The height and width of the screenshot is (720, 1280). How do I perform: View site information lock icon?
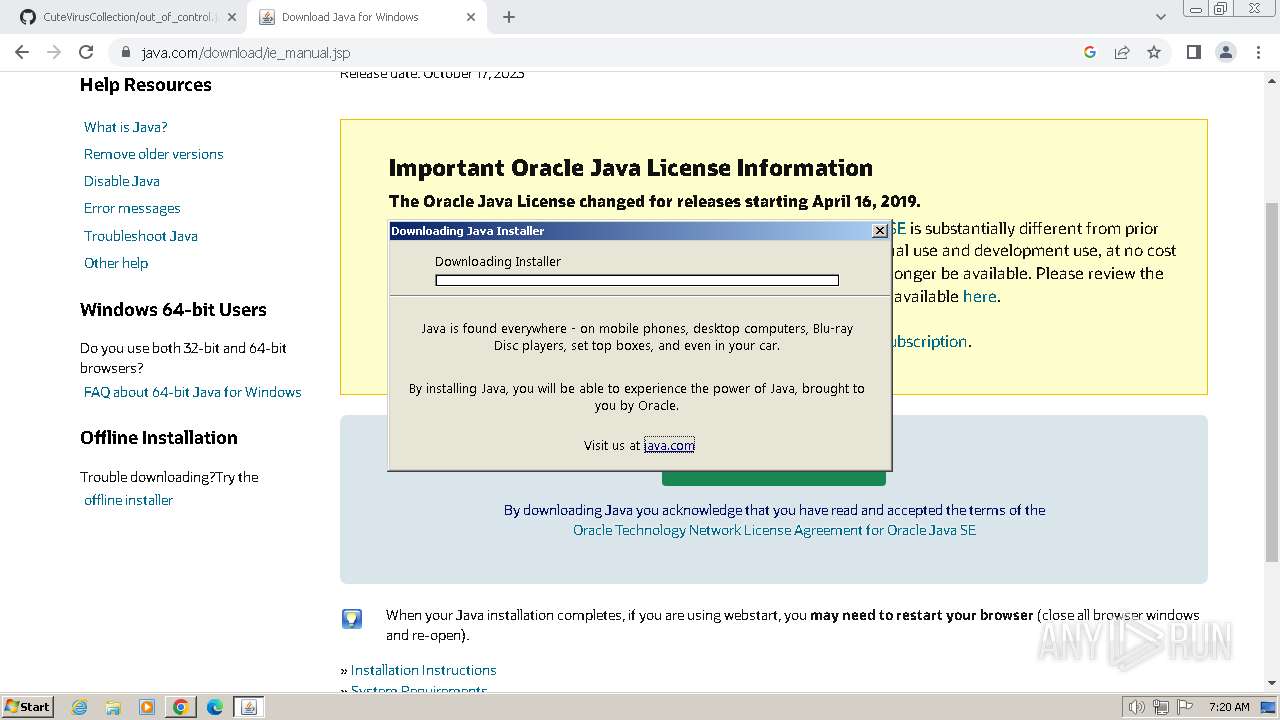pyautogui.click(x=126, y=52)
